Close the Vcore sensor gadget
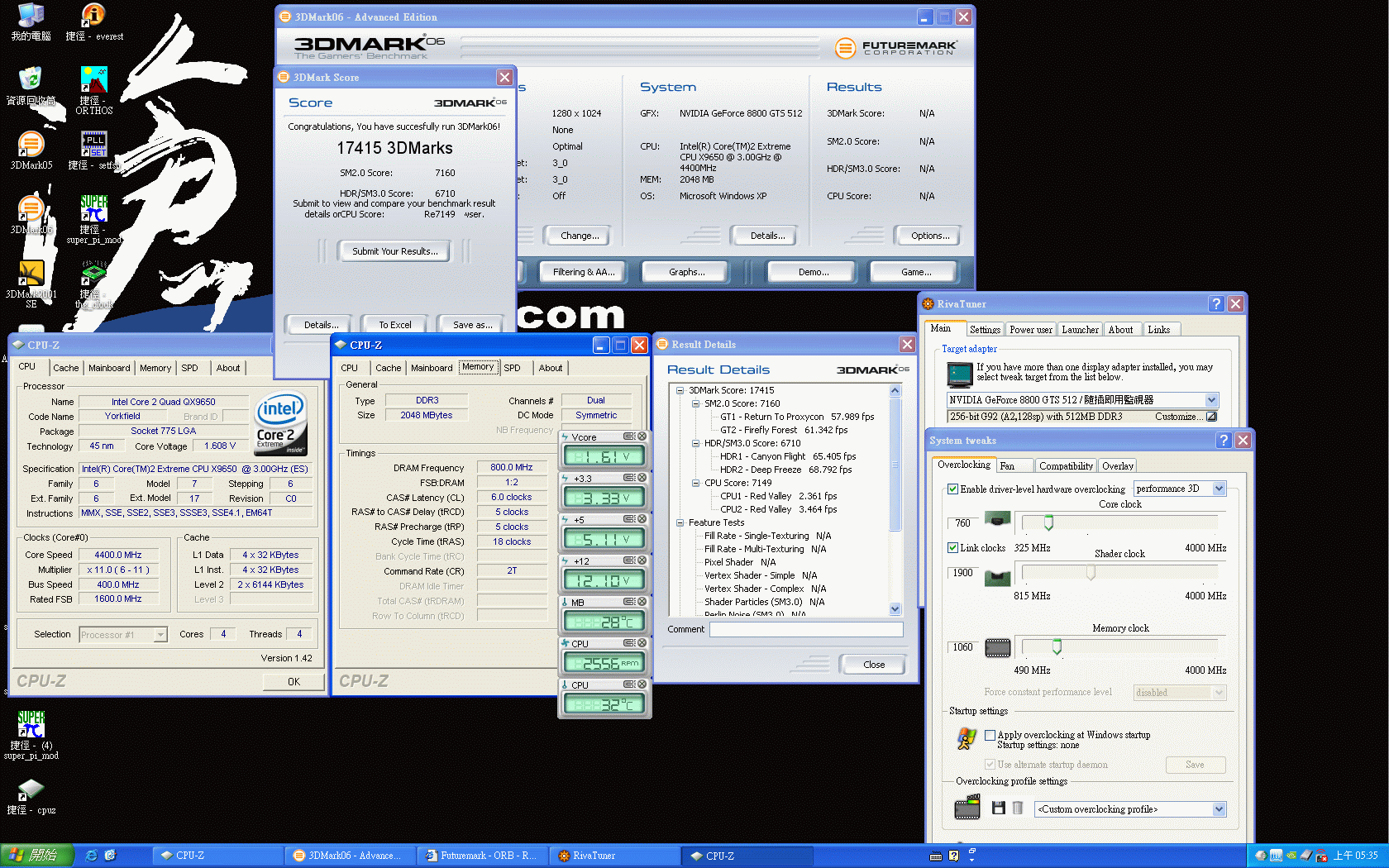Image resolution: width=1389 pixels, height=868 pixels. 642,436
